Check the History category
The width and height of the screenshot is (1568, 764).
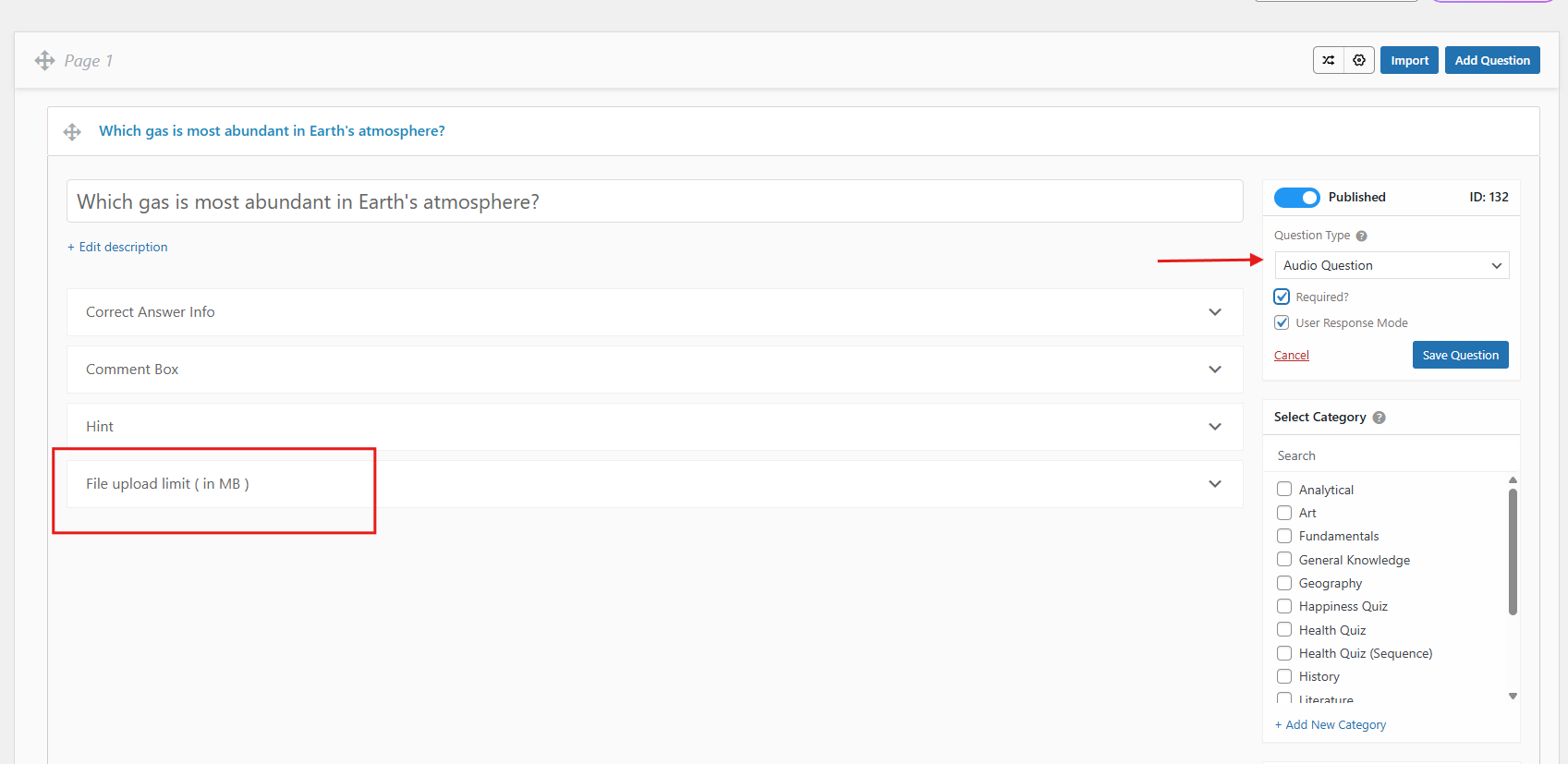coord(1284,676)
